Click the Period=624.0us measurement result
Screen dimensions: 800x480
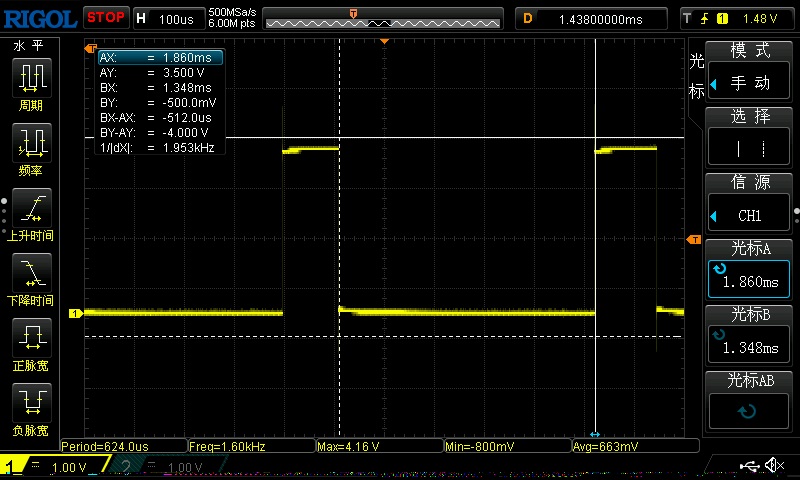(123, 446)
